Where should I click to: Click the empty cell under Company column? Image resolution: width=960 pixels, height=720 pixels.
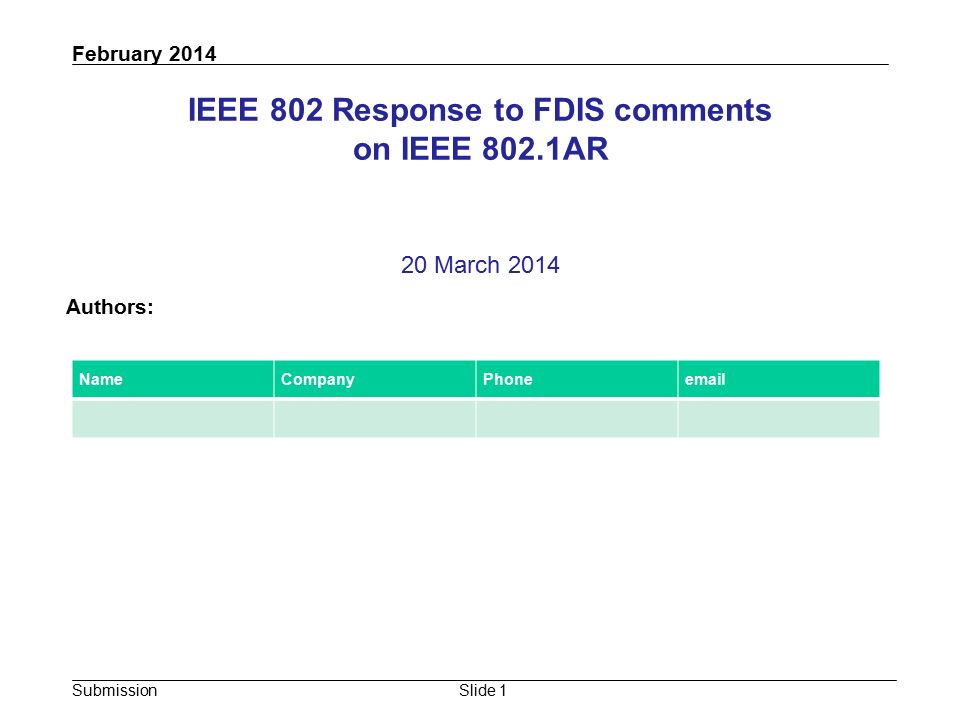tap(375, 419)
